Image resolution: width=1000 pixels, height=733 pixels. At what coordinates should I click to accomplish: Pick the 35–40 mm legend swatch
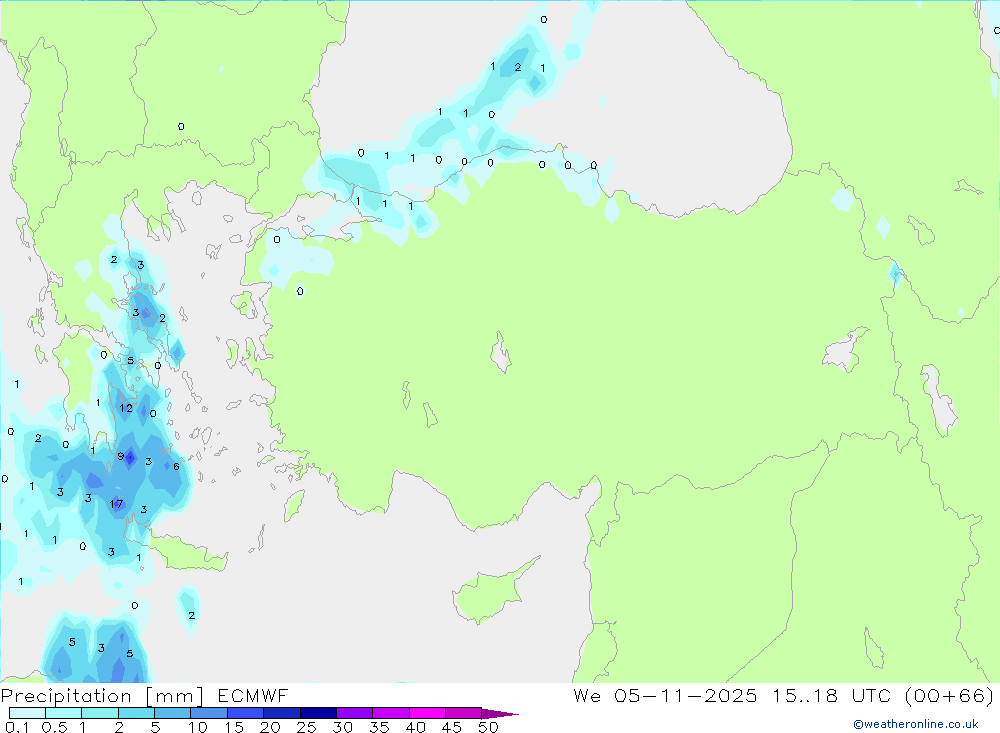click(x=391, y=713)
